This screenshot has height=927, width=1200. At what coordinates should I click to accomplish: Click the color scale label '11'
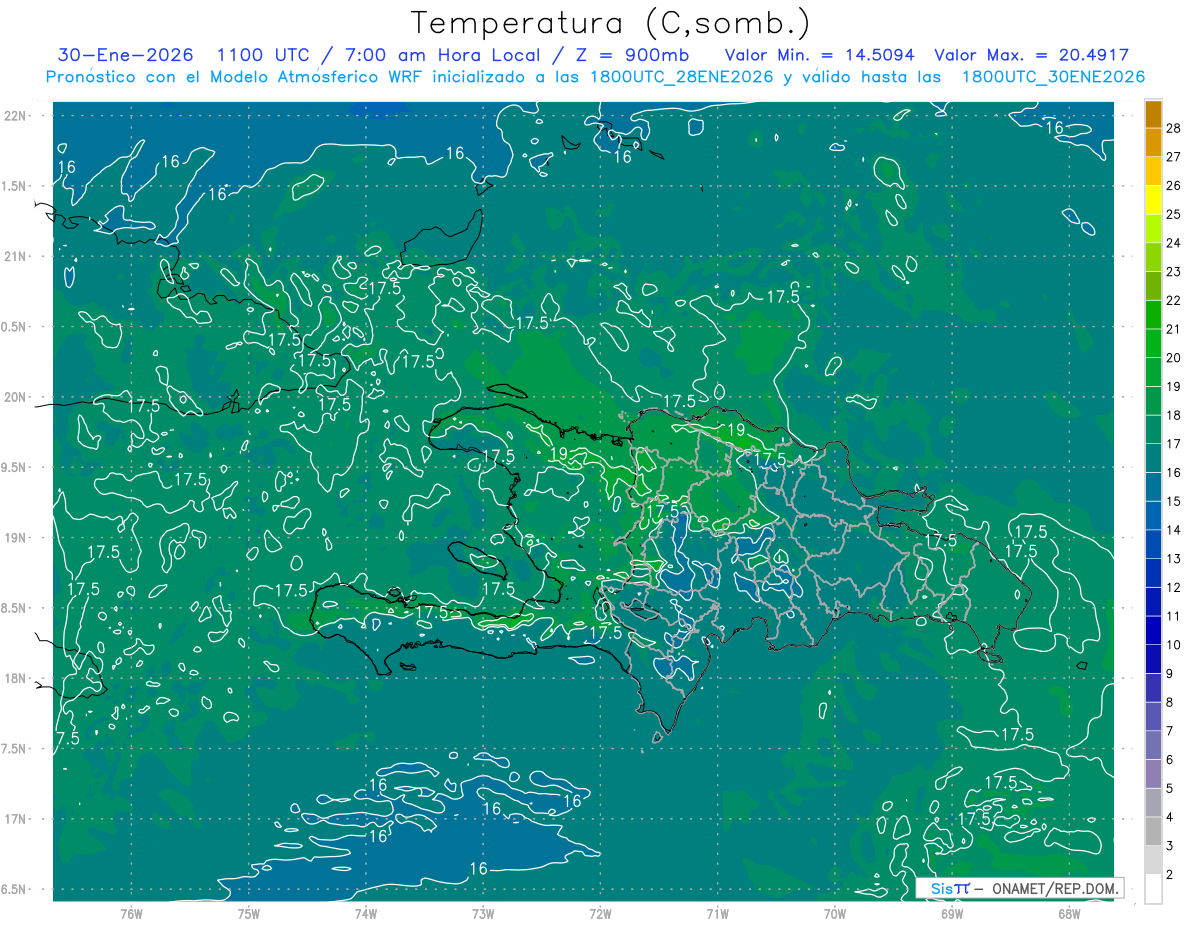(1173, 616)
